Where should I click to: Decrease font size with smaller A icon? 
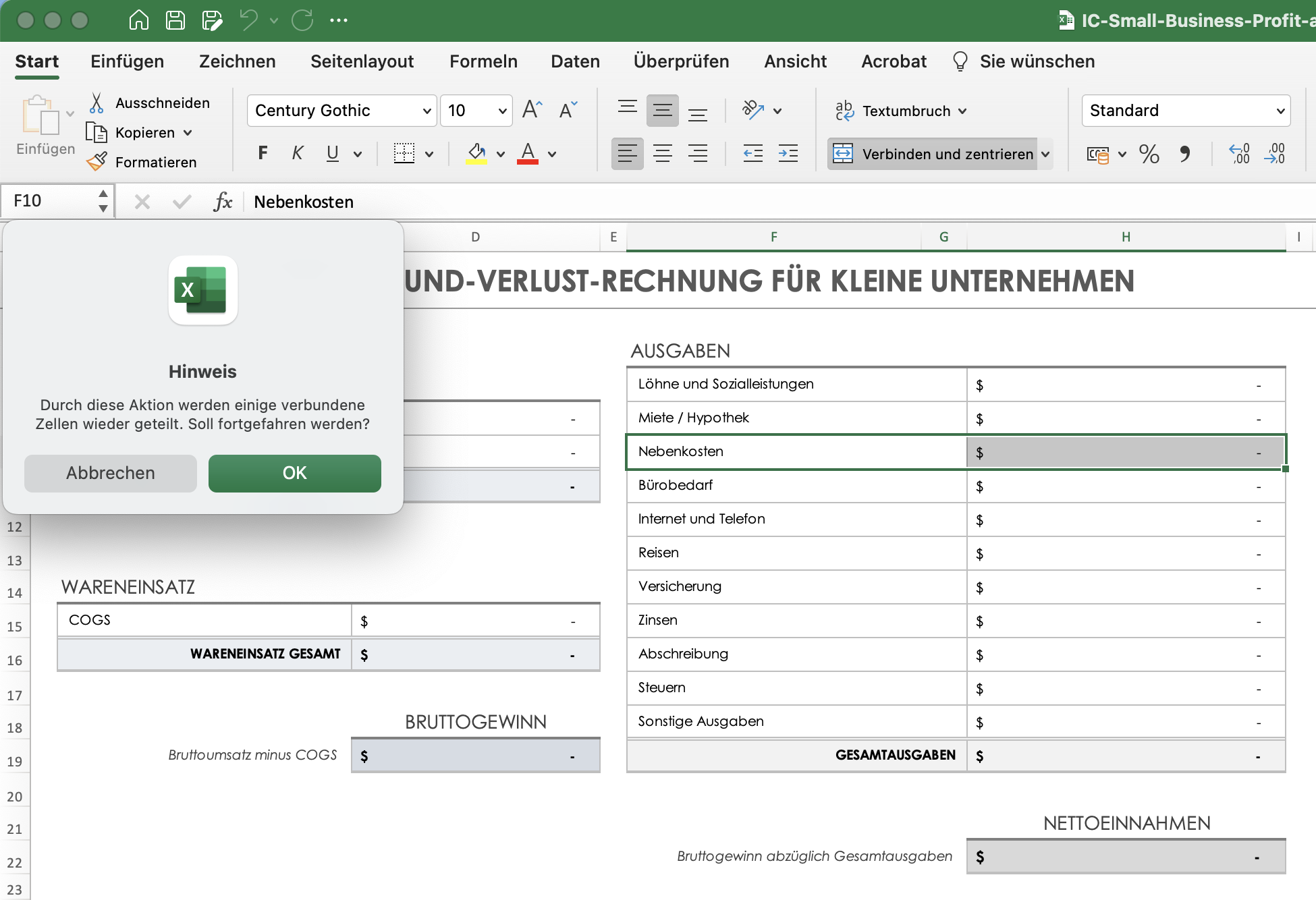(x=568, y=109)
